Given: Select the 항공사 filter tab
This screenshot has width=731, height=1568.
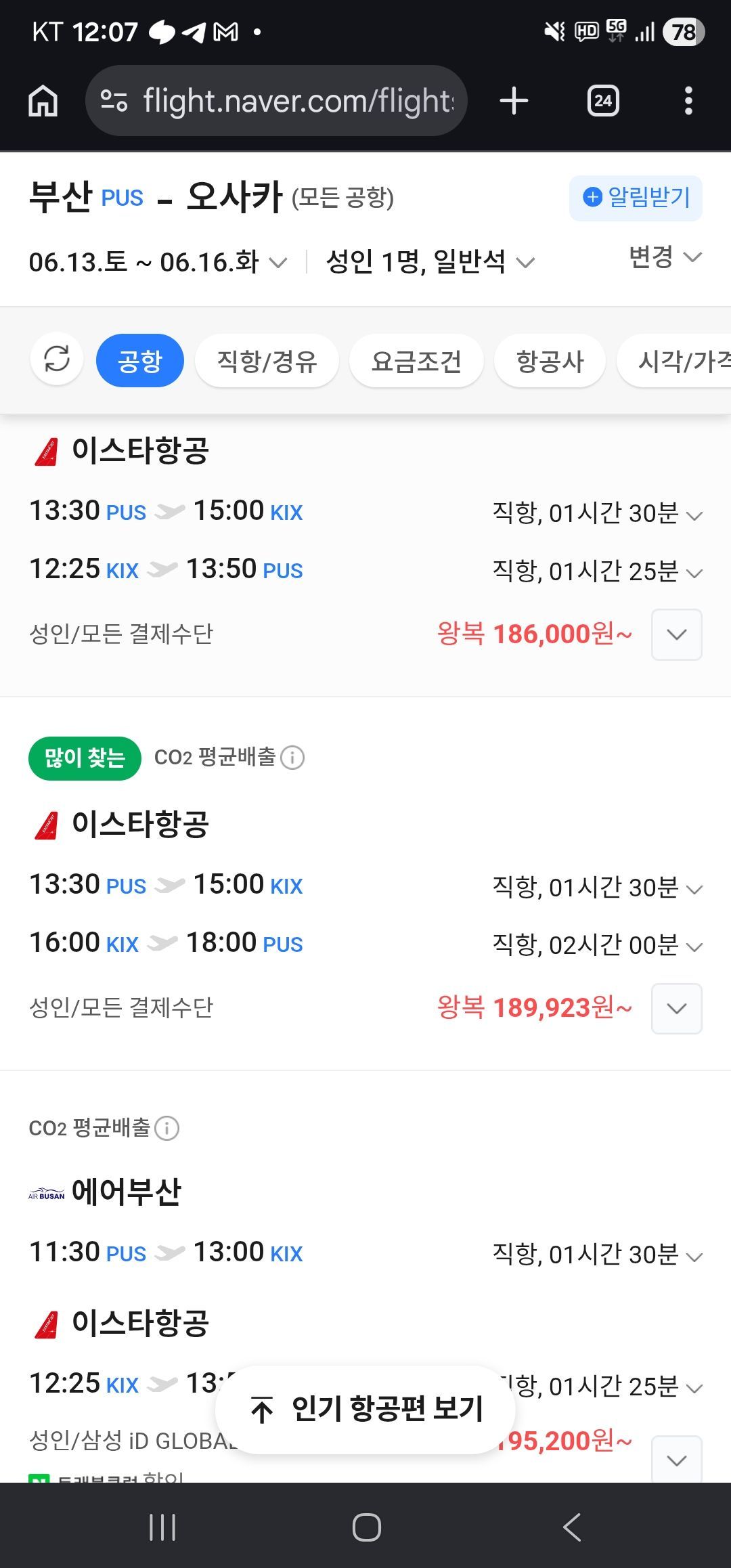Looking at the screenshot, I should point(550,360).
